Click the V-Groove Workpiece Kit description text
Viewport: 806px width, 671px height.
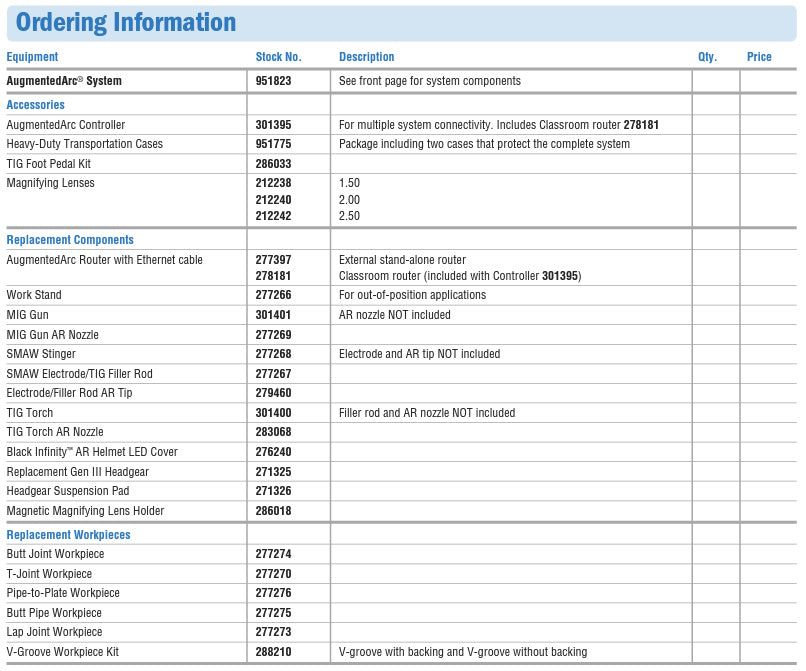pyautogui.click(x=463, y=652)
